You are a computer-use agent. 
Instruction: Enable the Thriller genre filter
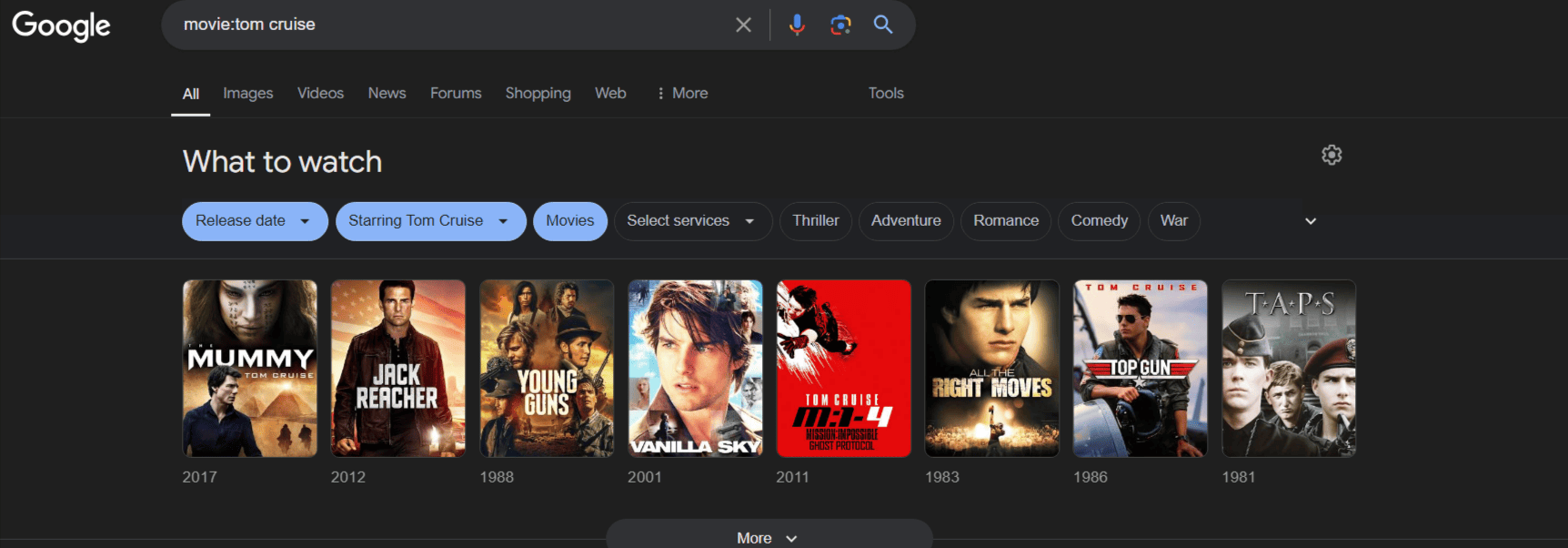pos(815,221)
